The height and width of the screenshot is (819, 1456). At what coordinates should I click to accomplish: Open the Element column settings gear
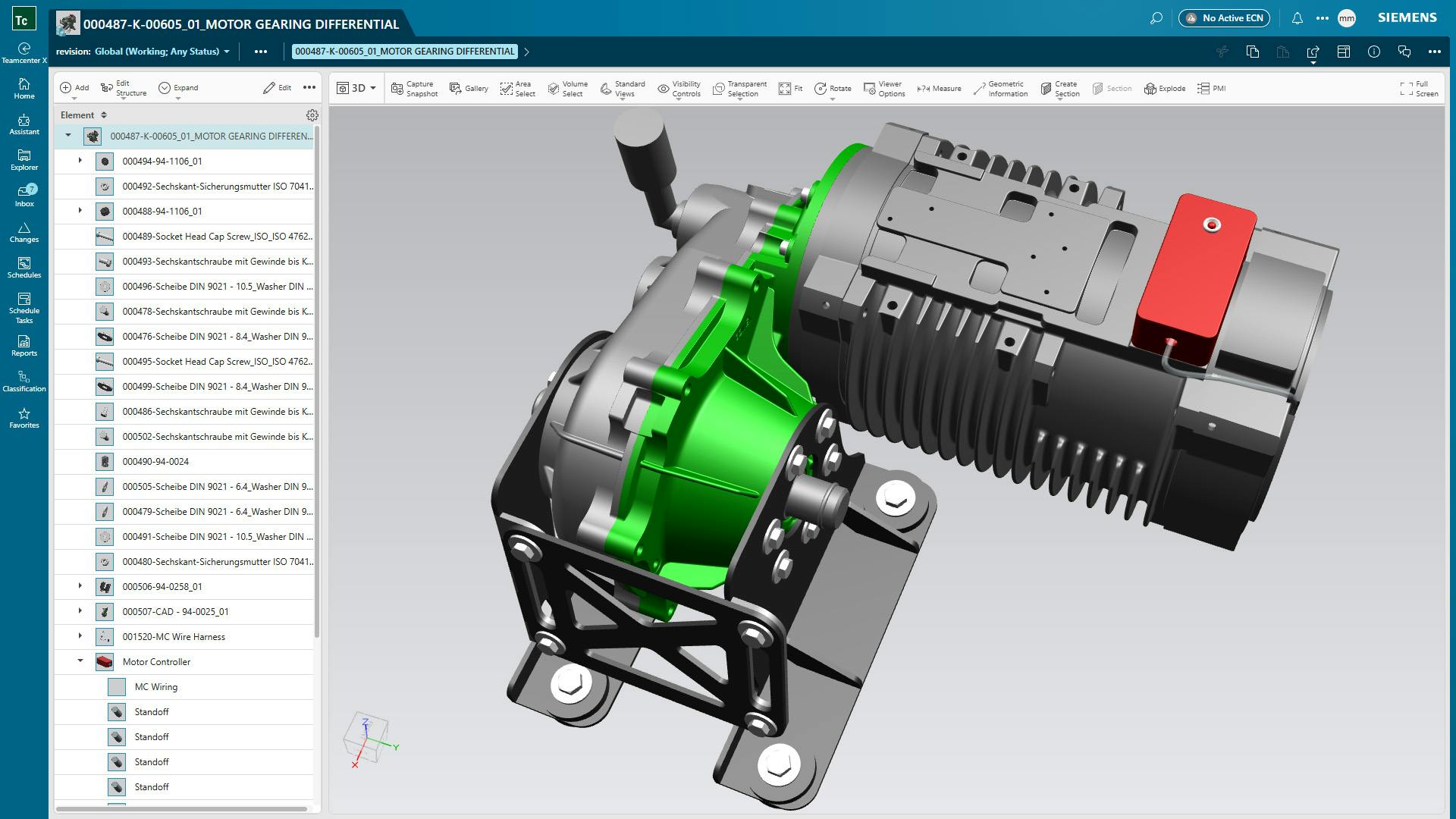pyautogui.click(x=312, y=115)
